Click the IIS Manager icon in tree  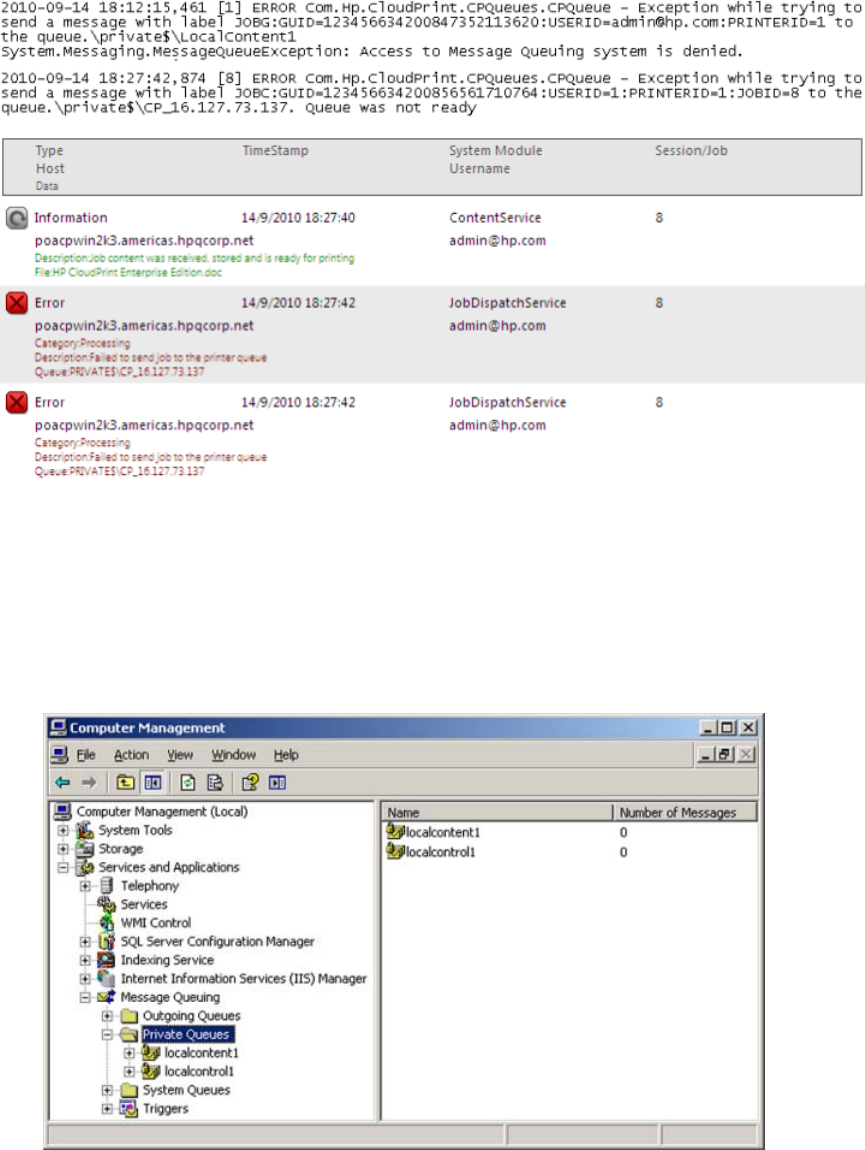point(107,978)
